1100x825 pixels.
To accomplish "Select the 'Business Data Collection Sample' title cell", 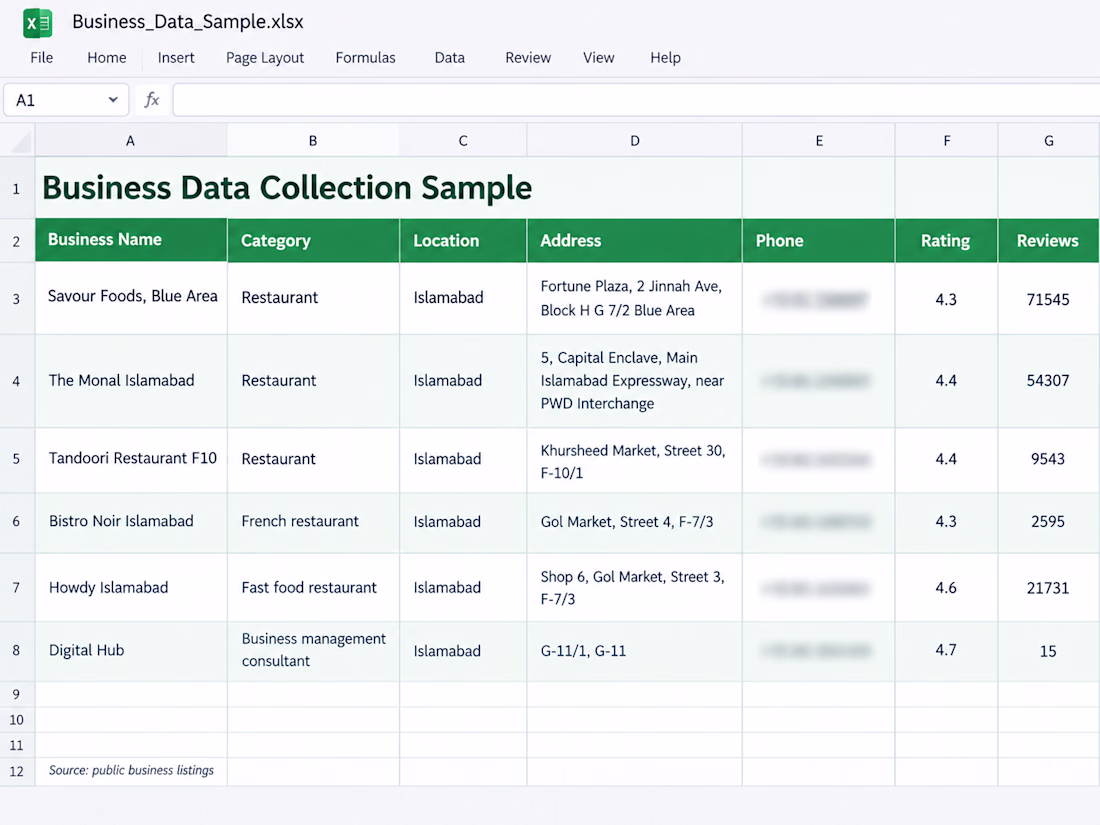I will [287, 187].
